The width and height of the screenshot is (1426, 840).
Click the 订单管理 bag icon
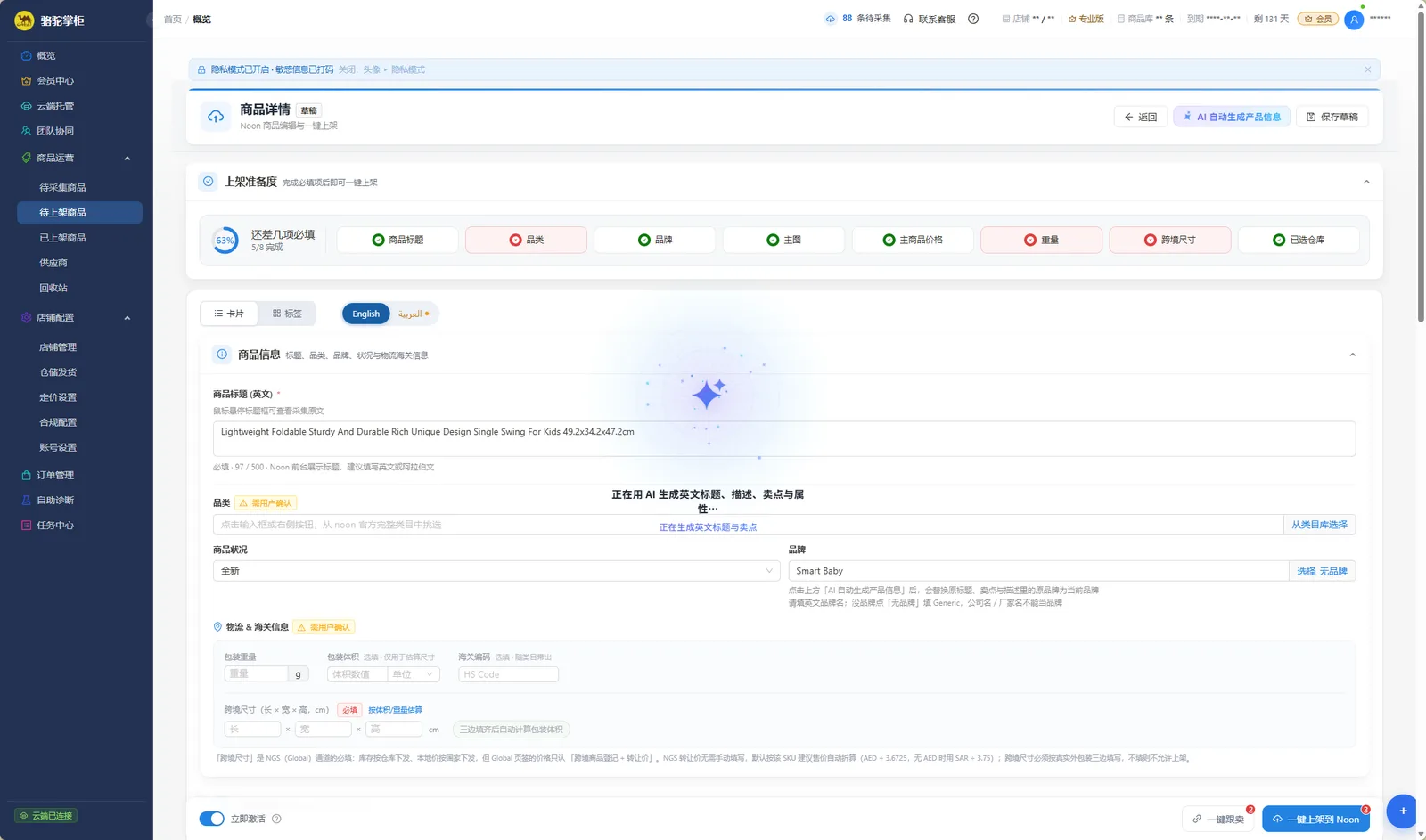26,476
